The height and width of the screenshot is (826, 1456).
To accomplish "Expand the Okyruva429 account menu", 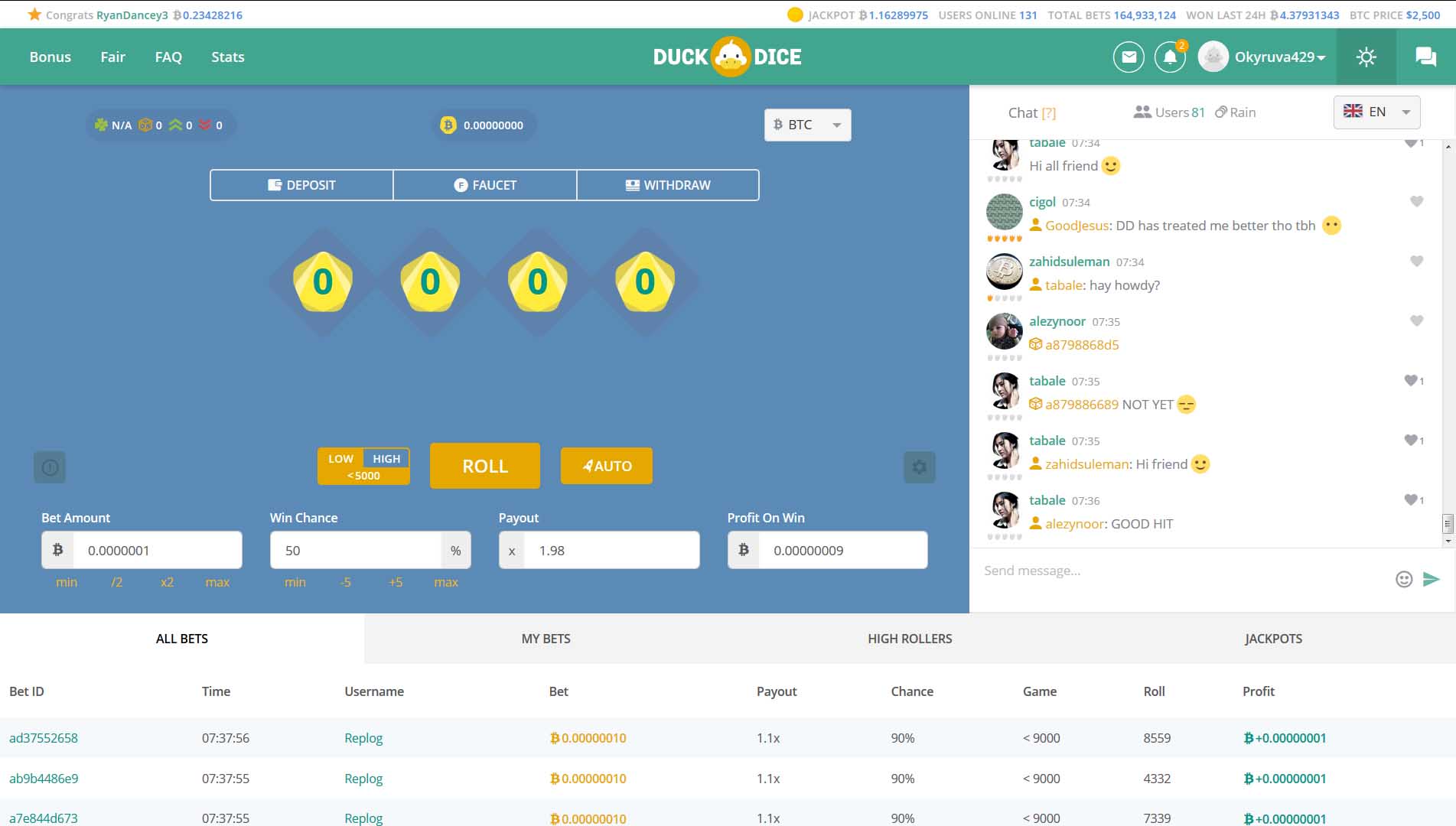I will (1279, 57).
